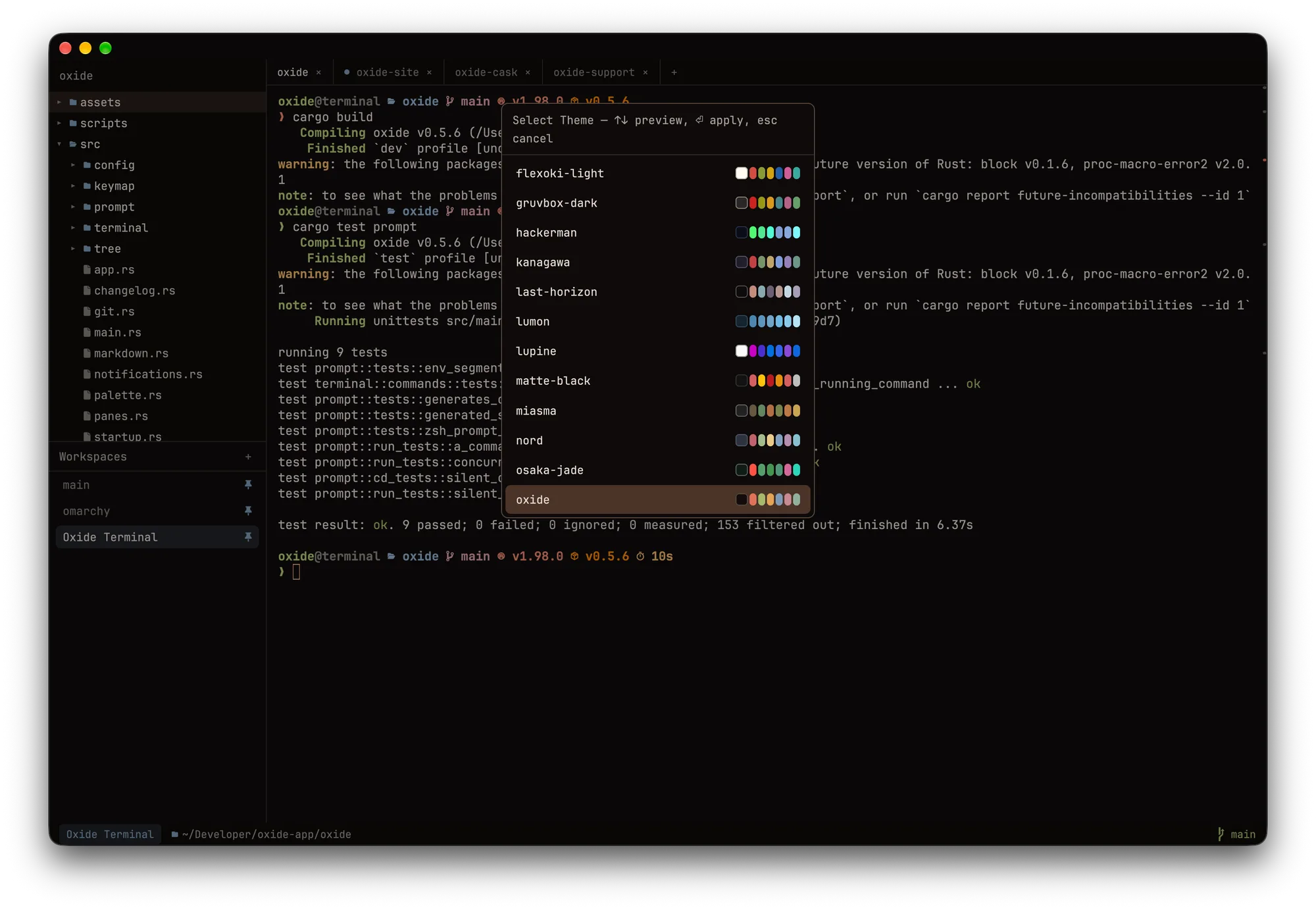
Task: Select the hackerman theme
Action: (x=657, y=232)
